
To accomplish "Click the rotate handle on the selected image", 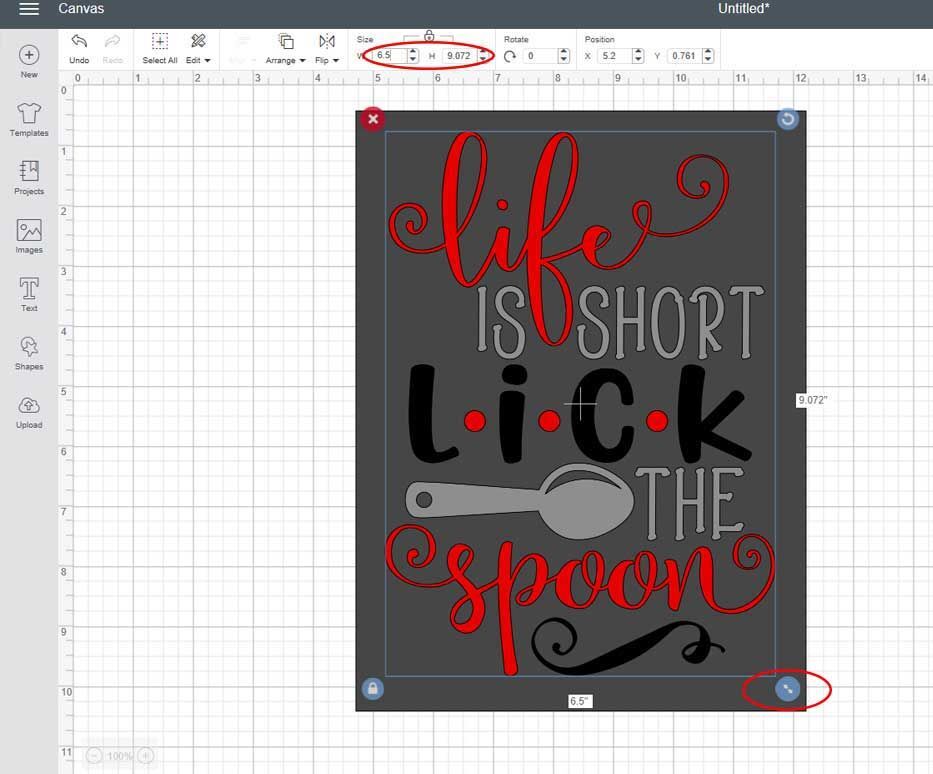I will pos(788,119).
